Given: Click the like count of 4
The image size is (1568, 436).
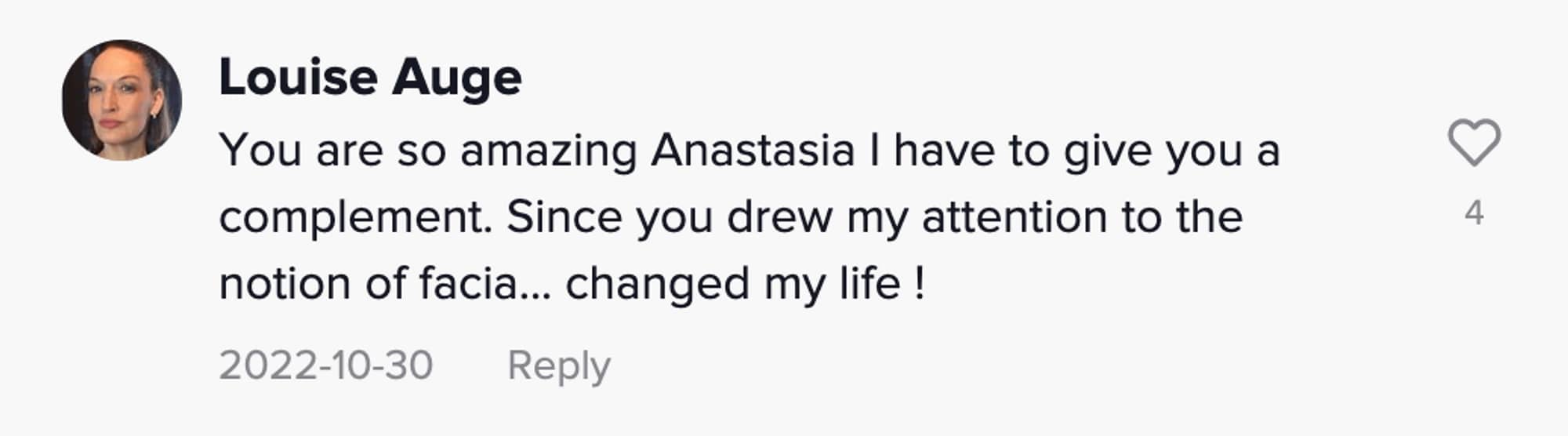Looking at the screenshot, I should [x=1474, y=213].
